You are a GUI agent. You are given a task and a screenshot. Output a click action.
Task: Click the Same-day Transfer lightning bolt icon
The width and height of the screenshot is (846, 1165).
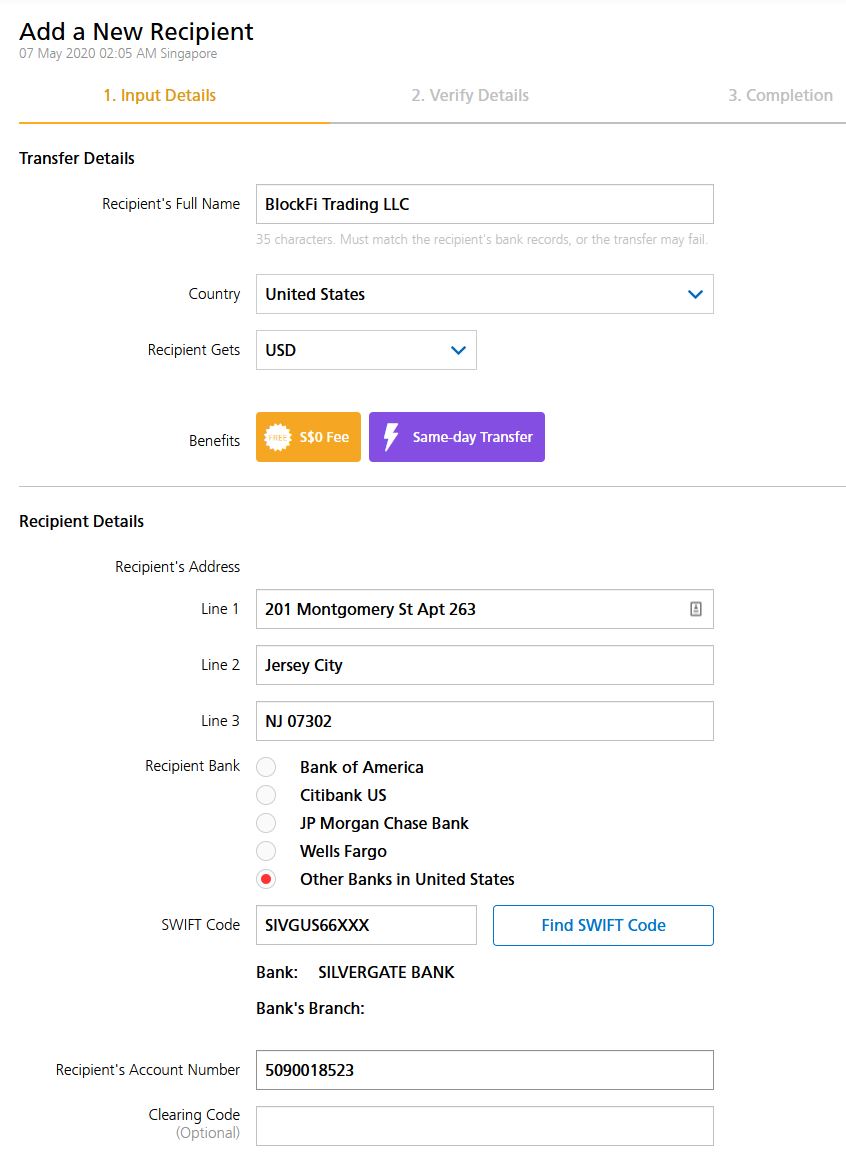pos(391,437)
